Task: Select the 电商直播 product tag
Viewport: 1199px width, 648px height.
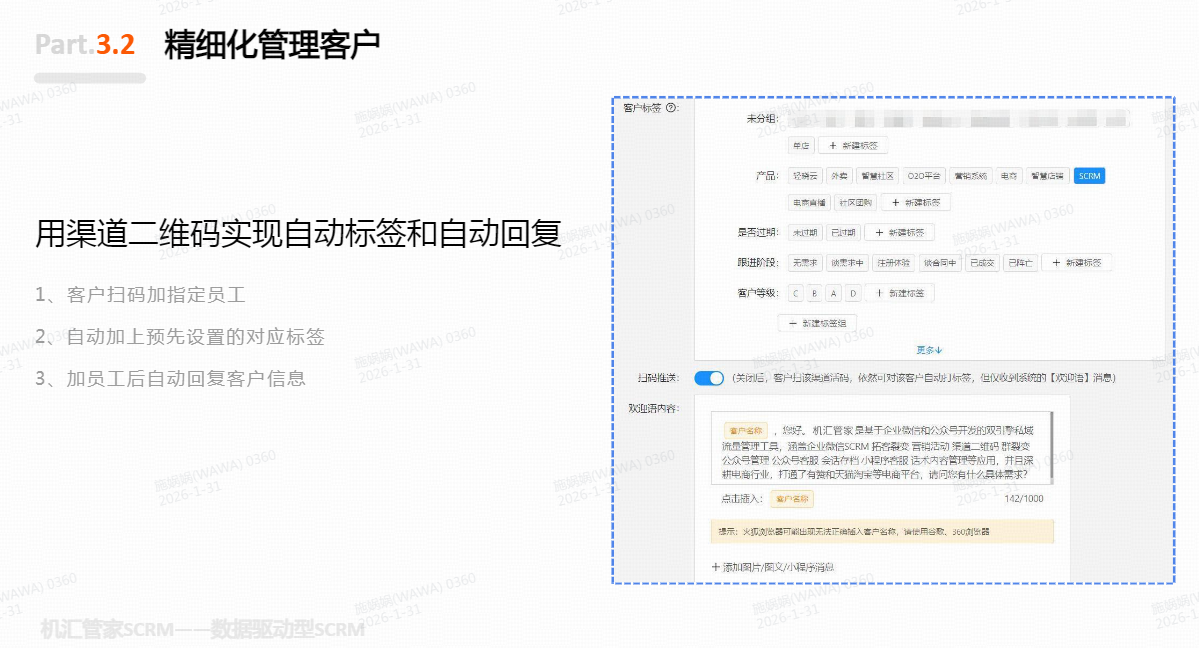Action: tap(808, 202)
